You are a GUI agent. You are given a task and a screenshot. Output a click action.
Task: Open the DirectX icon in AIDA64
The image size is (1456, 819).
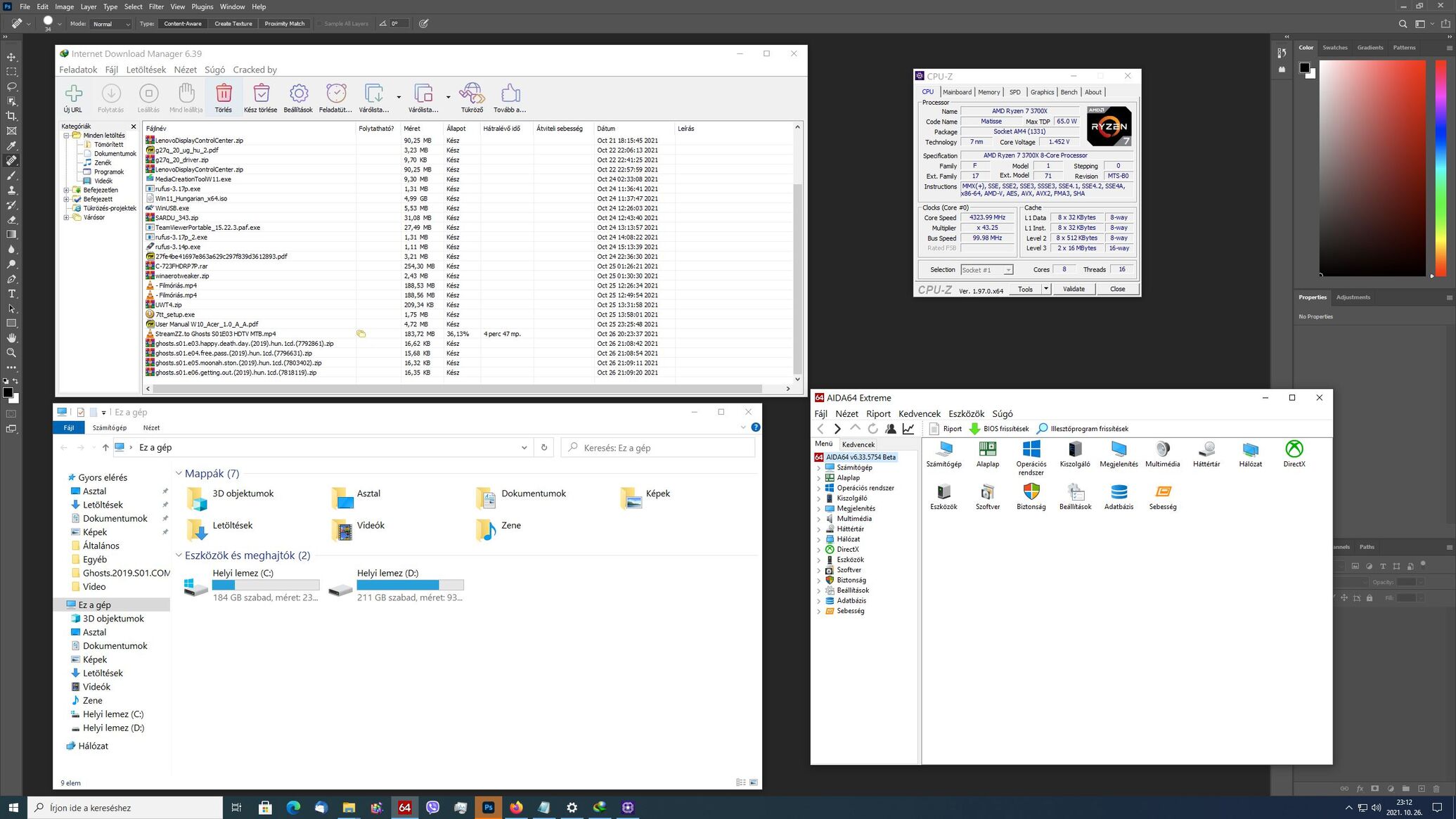(1294, 450)
